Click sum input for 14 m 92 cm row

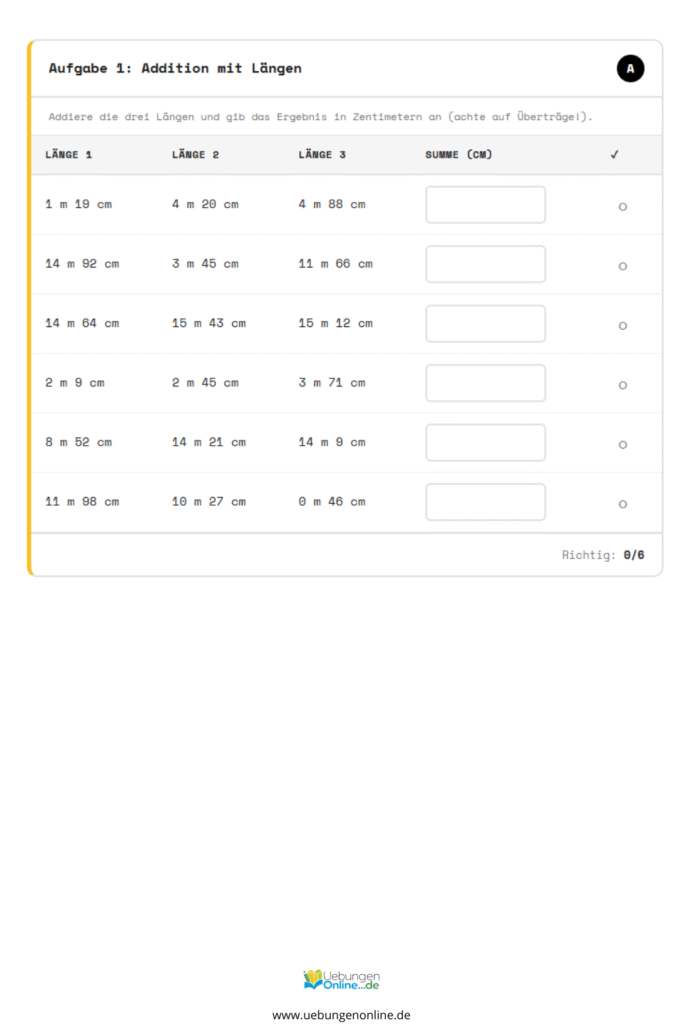click(x=485, y=264)
